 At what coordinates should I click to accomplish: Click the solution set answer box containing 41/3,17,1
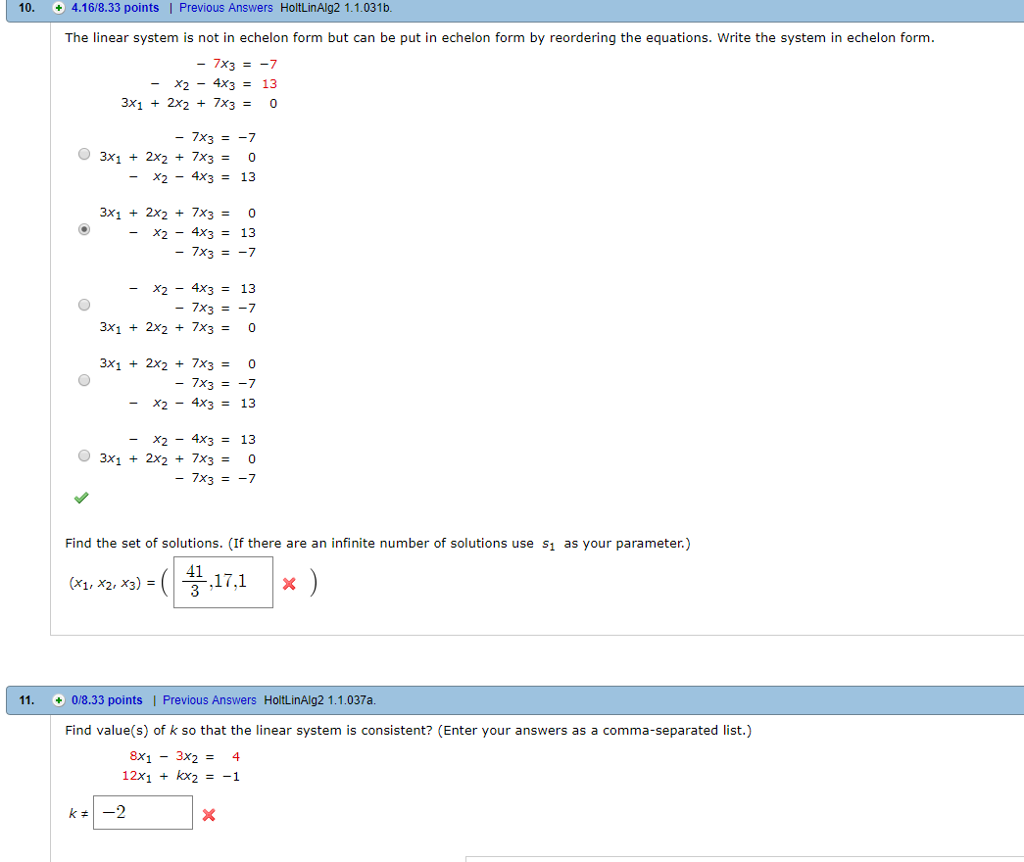[x=223, y=582]
